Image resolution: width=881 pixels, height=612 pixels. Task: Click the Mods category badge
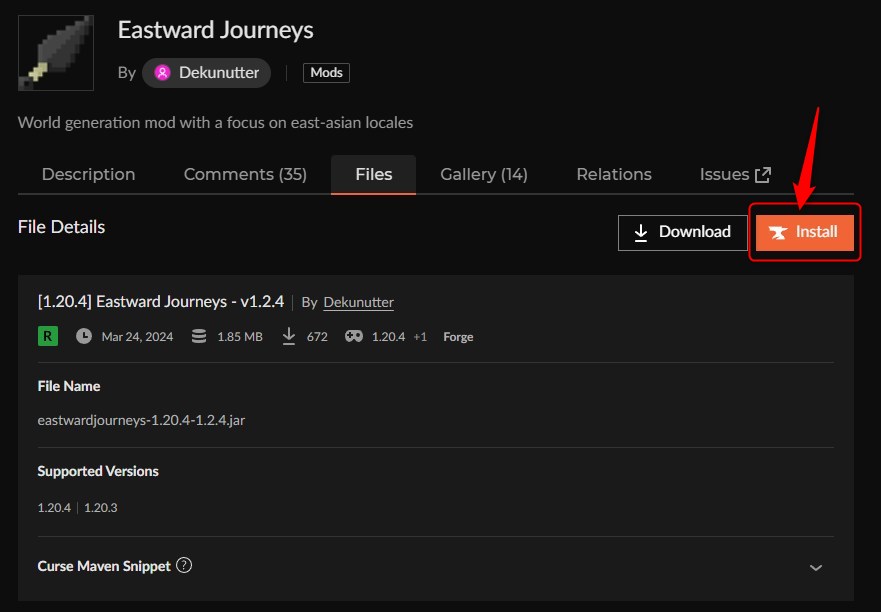click(326, 72)
